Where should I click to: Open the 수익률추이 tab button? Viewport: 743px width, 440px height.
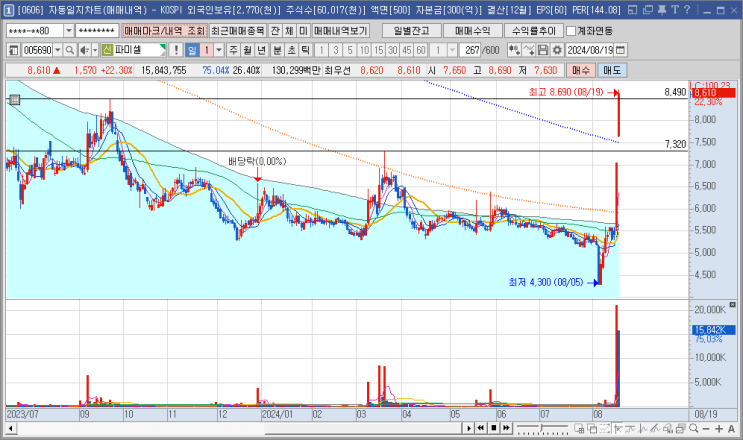point(534,31)
